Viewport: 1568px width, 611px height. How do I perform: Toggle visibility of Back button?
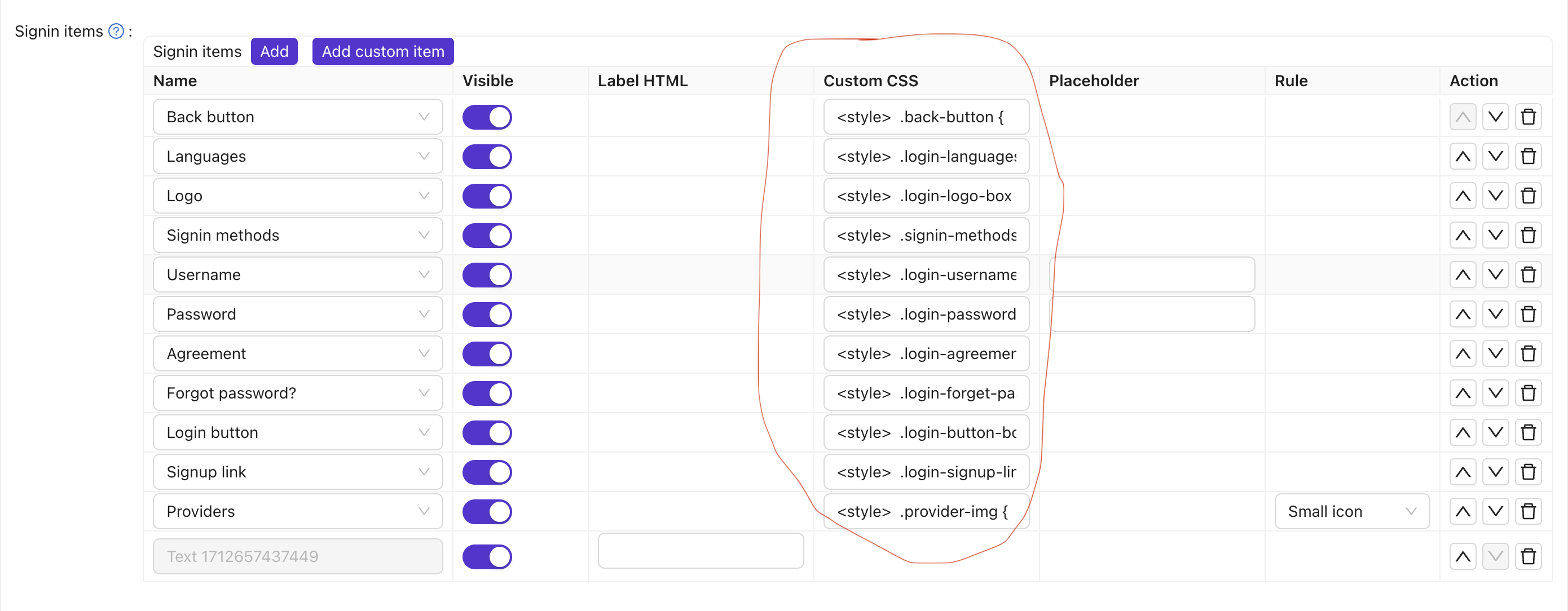487,117
